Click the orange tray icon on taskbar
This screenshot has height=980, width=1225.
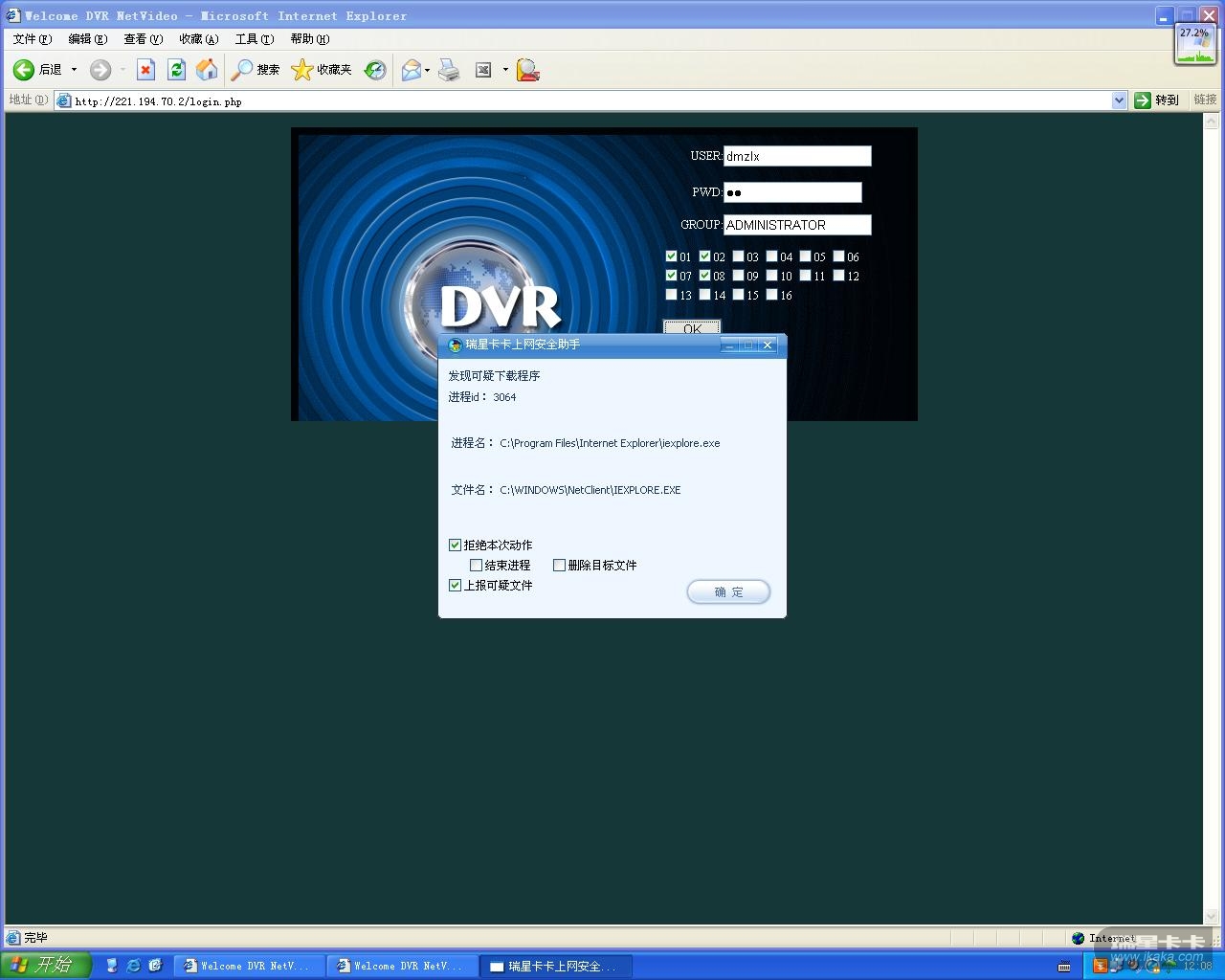1101,966
